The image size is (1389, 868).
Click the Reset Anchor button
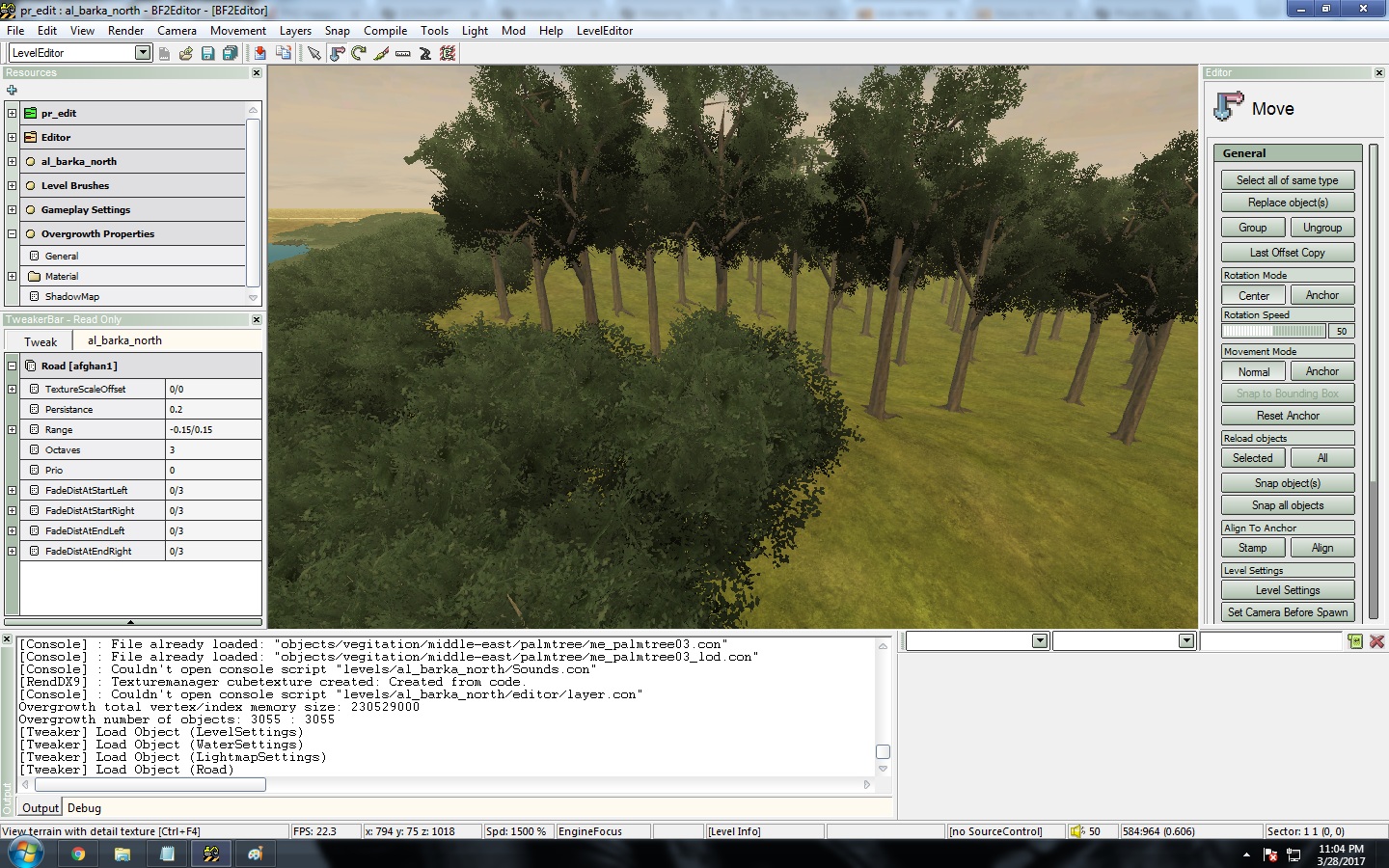pos(1288,416)
